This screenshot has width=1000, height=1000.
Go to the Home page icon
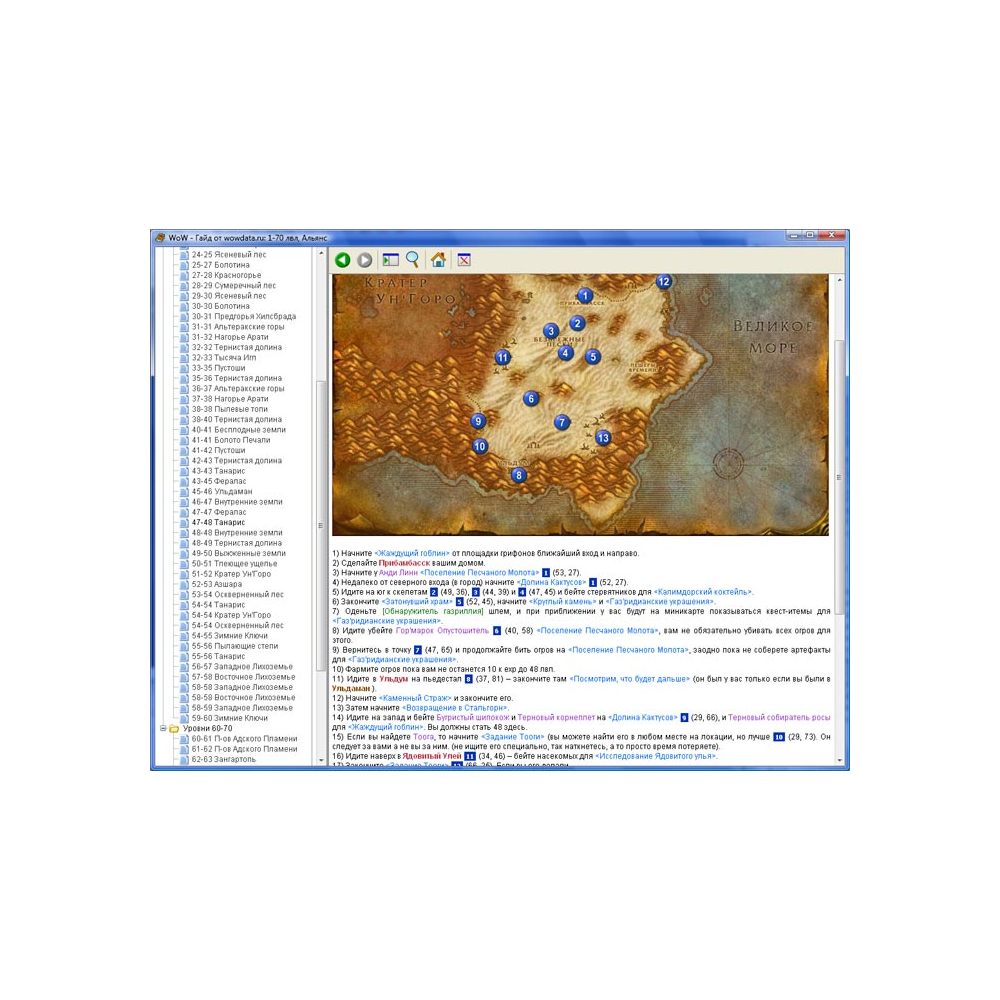pyautogui.click(x=438, y=260)
